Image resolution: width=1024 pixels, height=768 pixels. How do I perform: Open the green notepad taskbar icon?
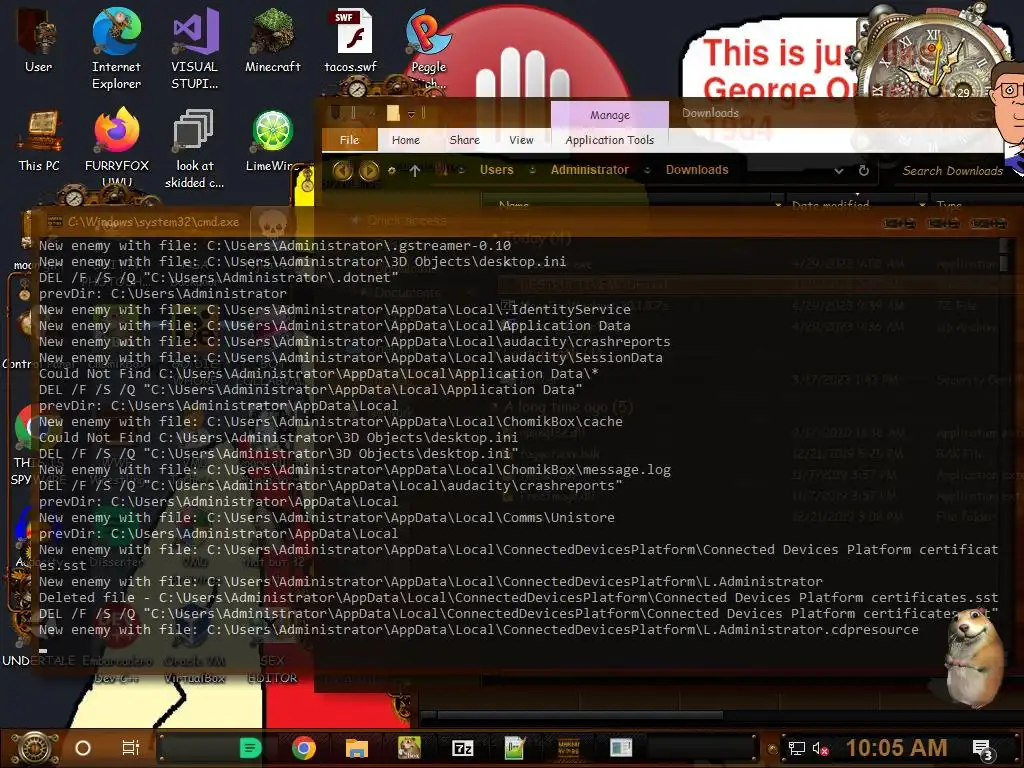pos(515,748)
